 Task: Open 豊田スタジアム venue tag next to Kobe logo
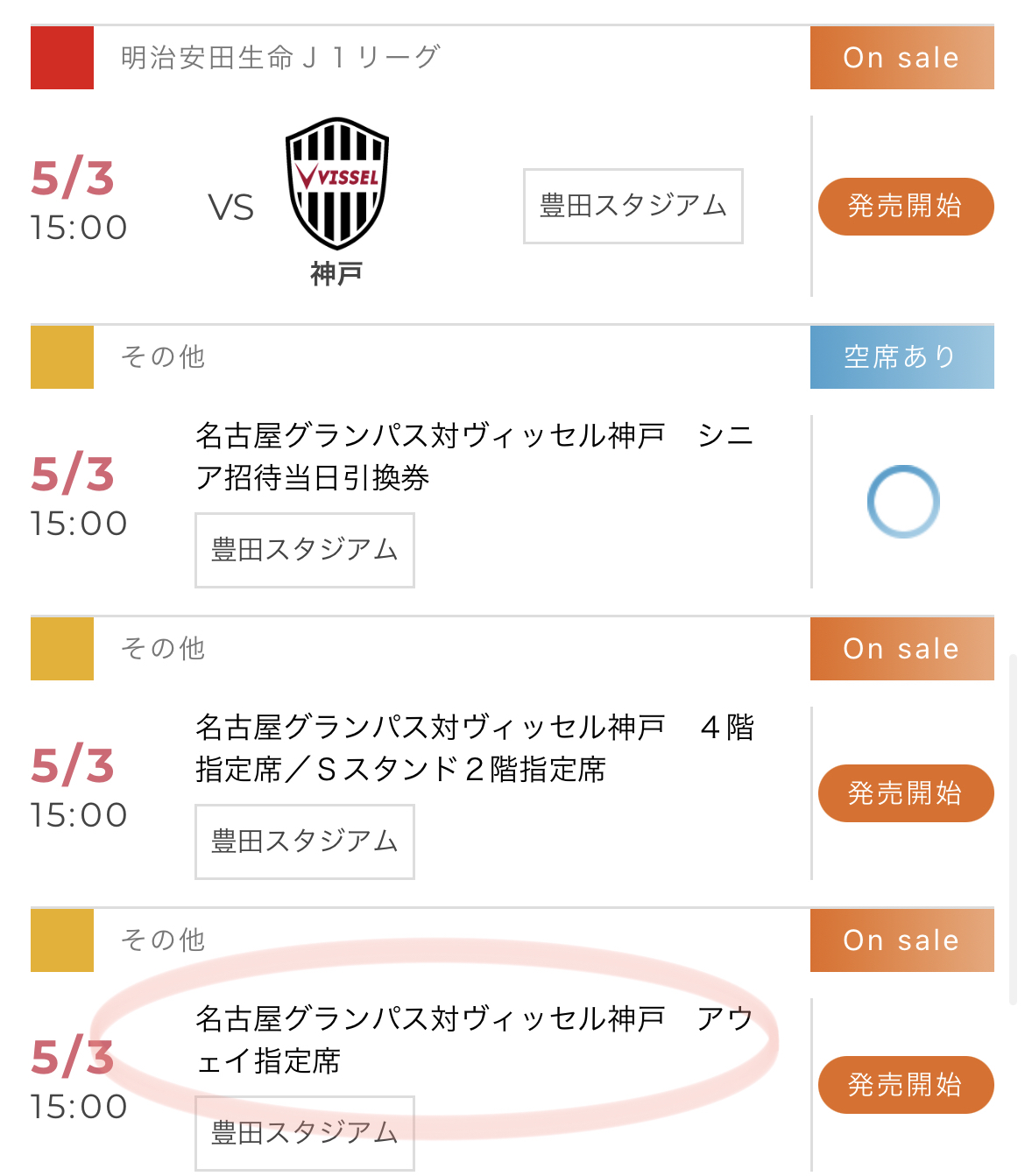633,207
